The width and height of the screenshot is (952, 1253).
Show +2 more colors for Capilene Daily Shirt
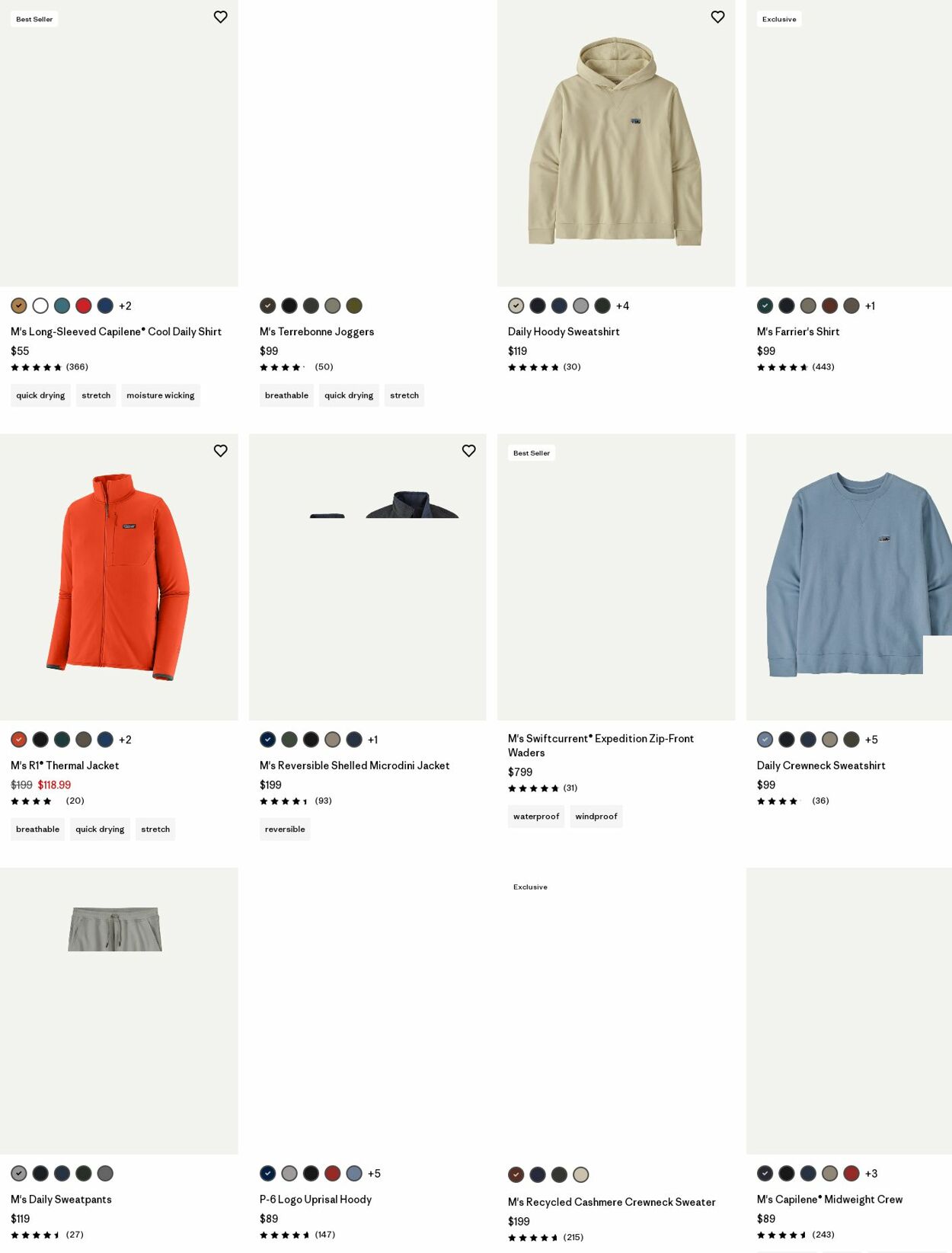tap(126, 306)
